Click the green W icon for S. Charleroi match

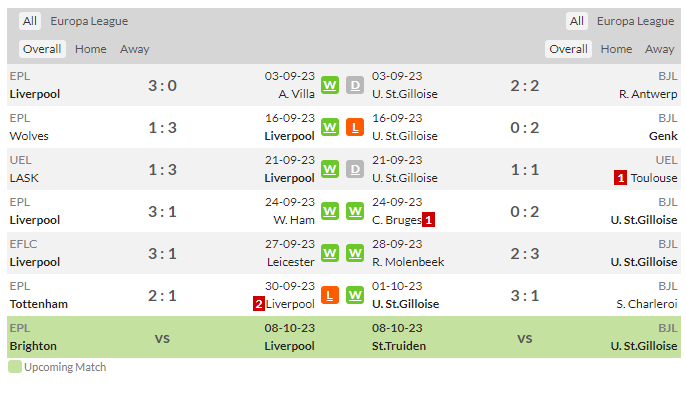click(x=355, y=295)
